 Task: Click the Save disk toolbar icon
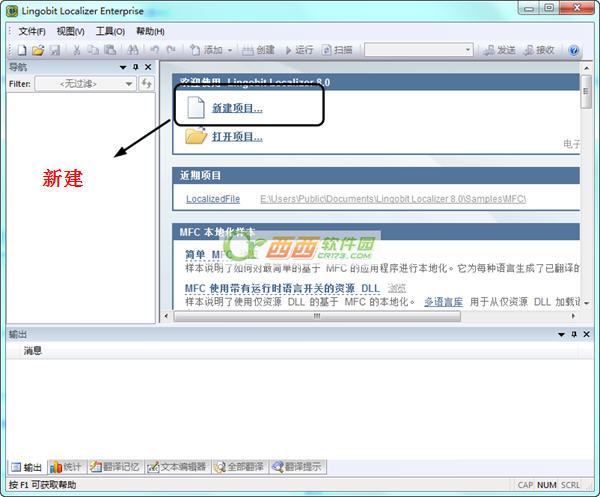coord(55,50)
